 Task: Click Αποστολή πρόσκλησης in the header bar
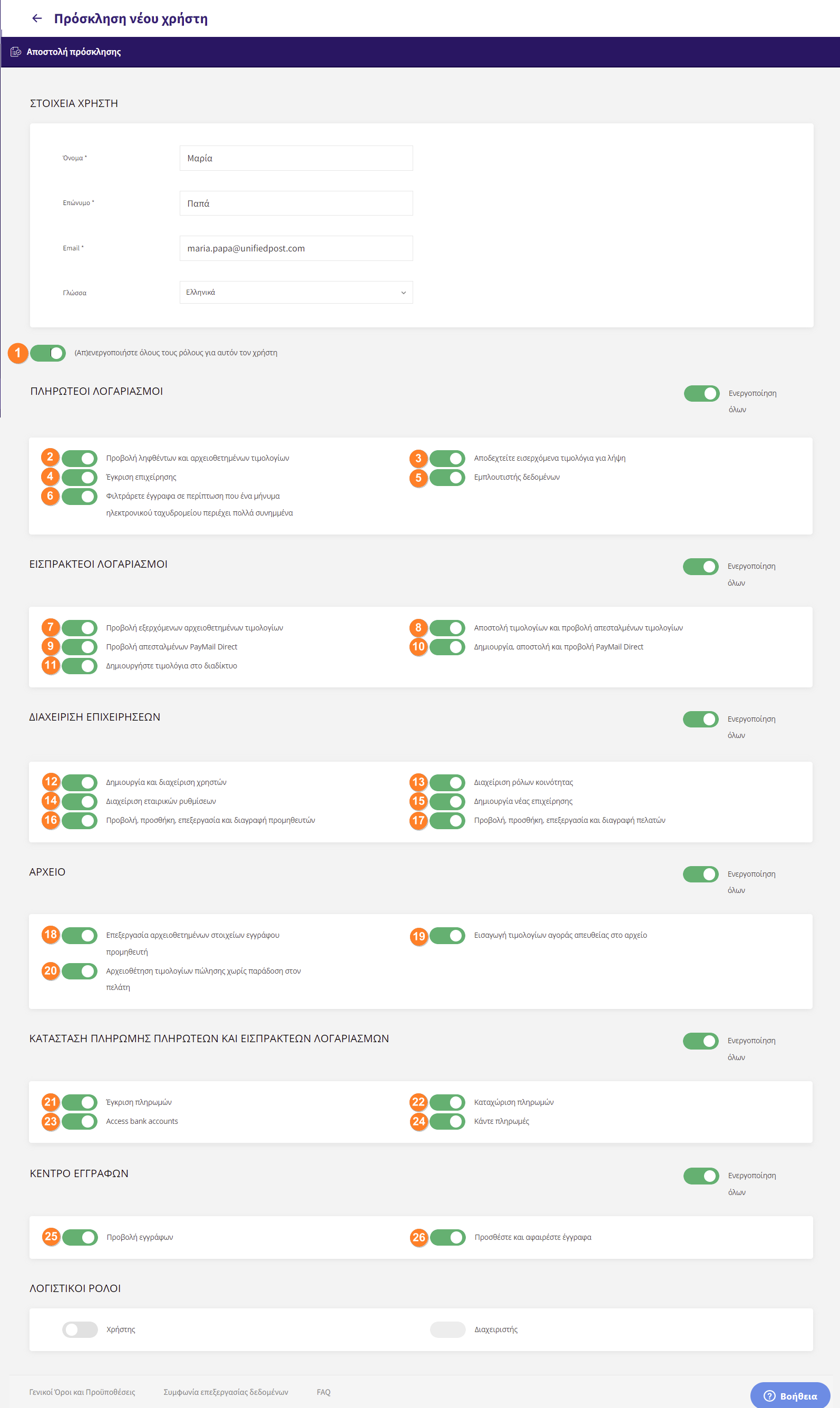[x=74, y=52]
